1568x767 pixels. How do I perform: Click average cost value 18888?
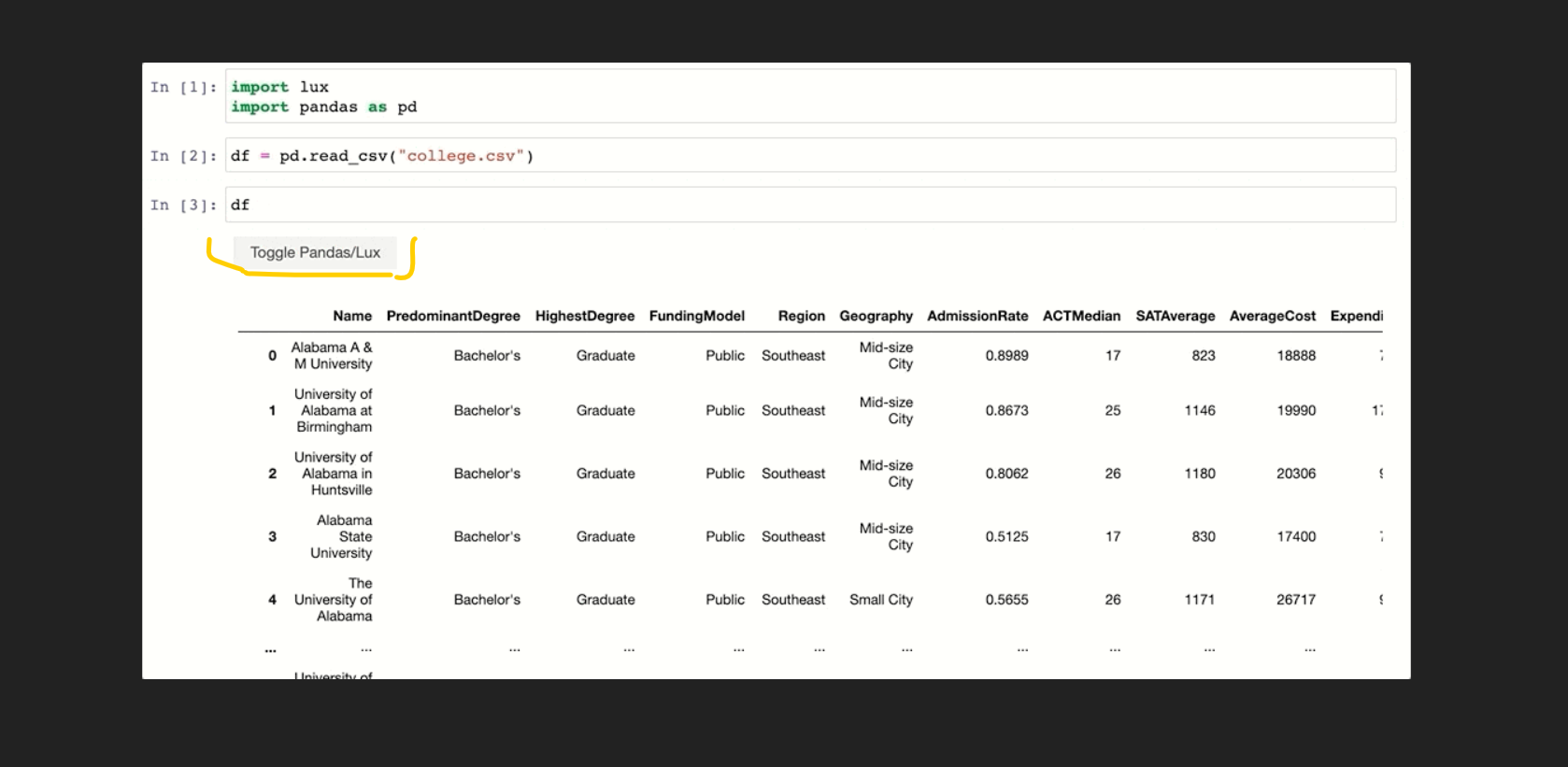pyautogui.click(x=1296, y=355)
